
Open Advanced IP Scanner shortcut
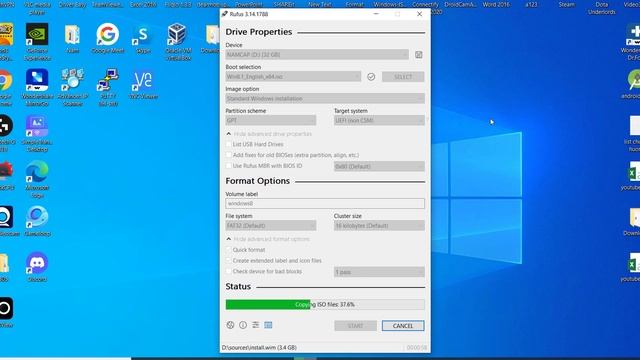73,87
